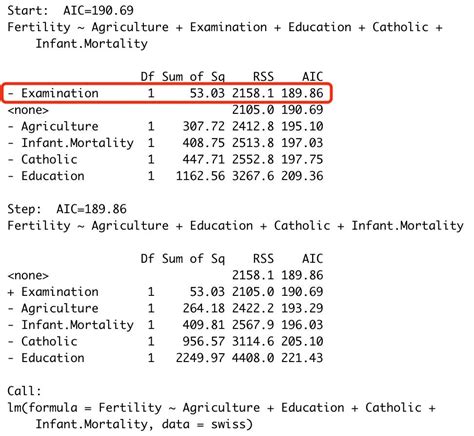Click the Agriculture row with AIC 193.29

[x=166, y=308]
